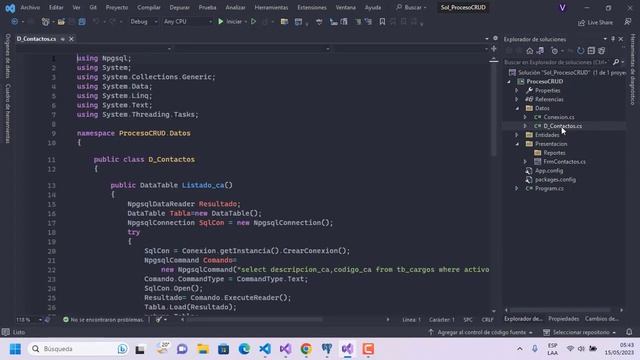Click the Open File folder toolbar icon
Viewport: 640px width, 360px height.
coord(61,22)
